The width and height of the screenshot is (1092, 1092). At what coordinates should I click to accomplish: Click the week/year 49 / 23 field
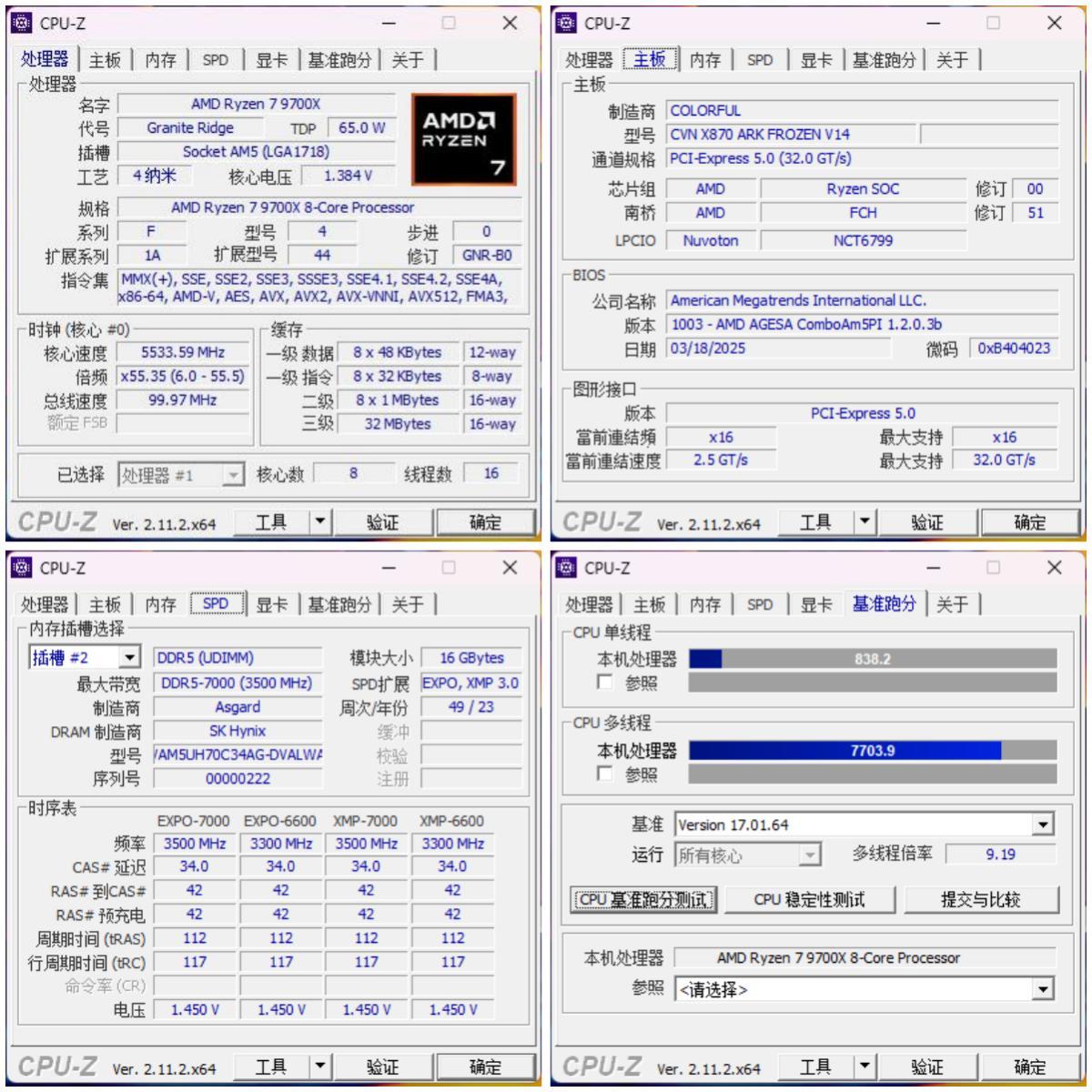[x=470, y=707]
